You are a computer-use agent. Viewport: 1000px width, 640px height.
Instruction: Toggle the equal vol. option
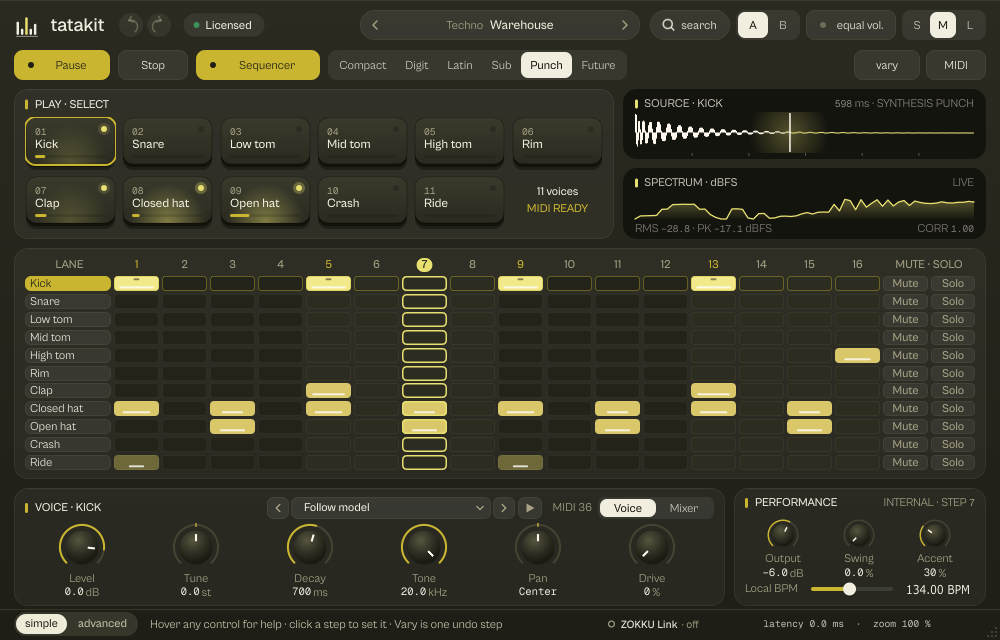(x=851, y=25)
